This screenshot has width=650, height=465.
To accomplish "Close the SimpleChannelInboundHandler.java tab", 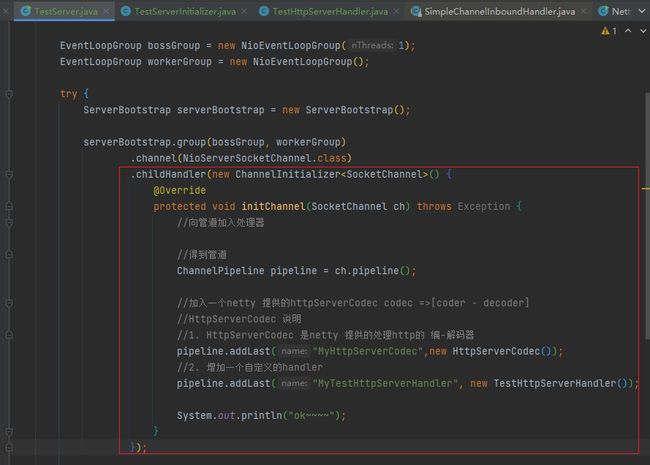I will 583,11.
